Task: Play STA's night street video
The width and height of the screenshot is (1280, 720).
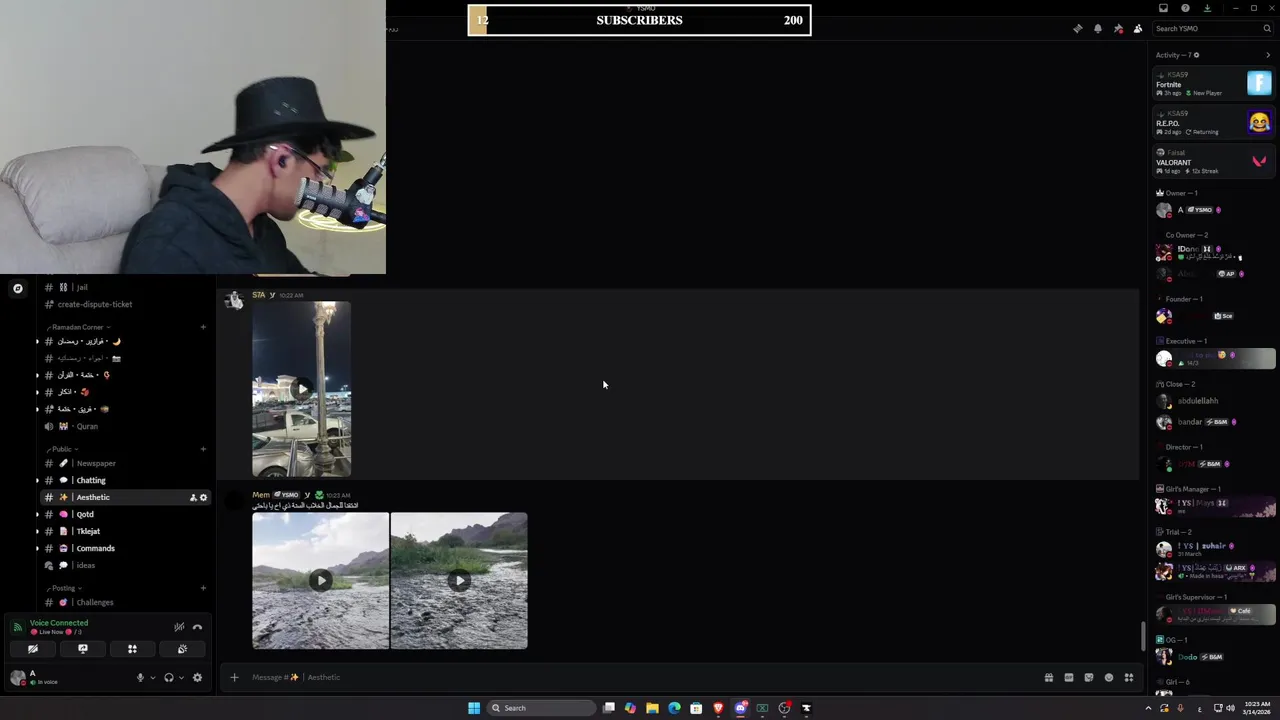Action: click(x=302, y=389)
